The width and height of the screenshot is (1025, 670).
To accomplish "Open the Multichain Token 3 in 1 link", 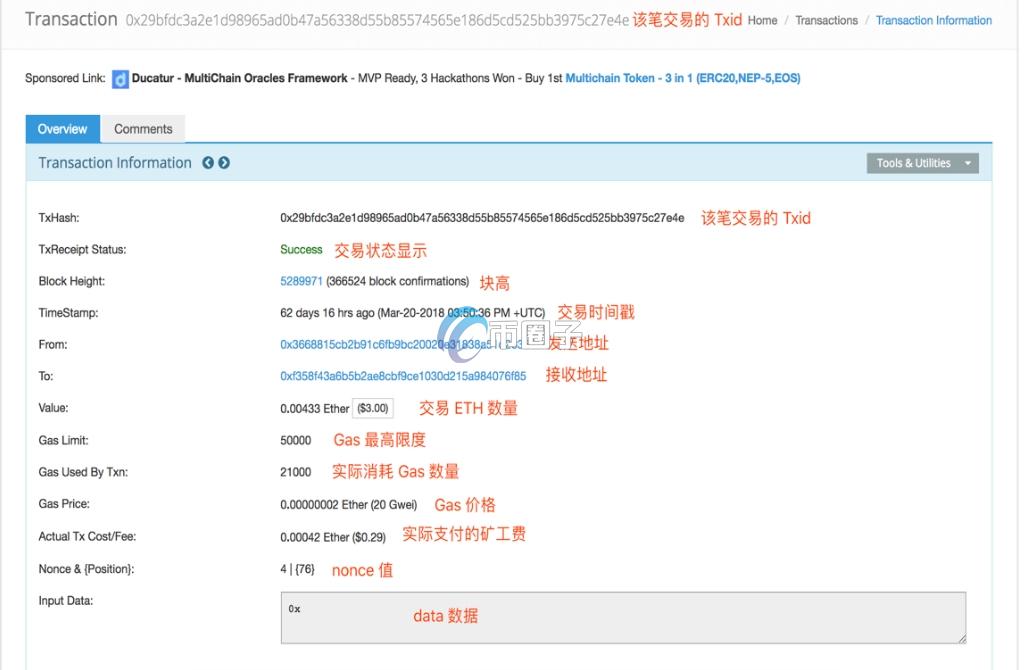I will 683,78.
